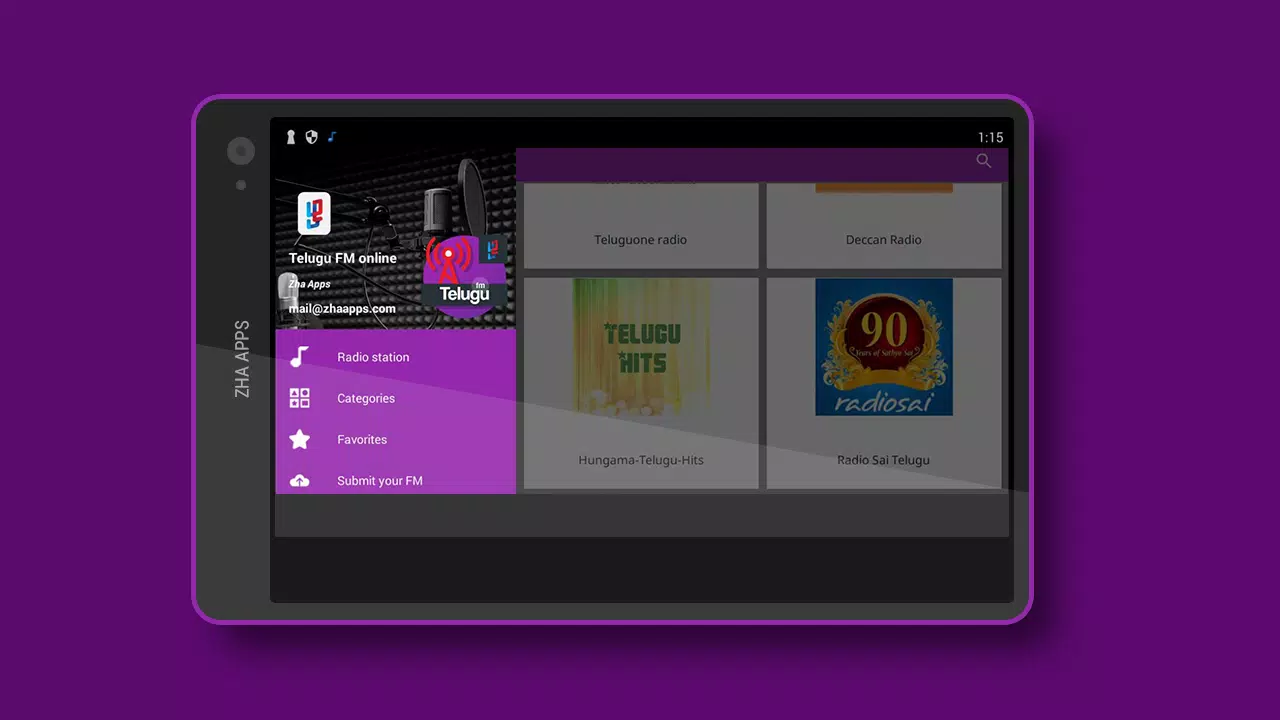
Task: Open the Radio station menu item
Action: point(396,357)
